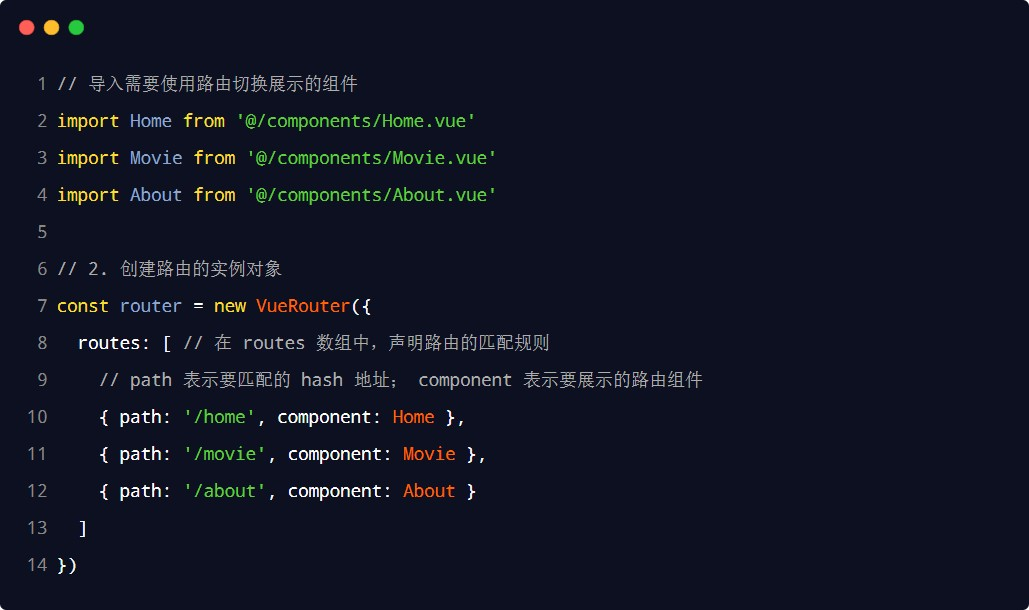Click the 'const' keyword on line 7
This screenshot has height=610, width=1029.
(x=83, y=306)
